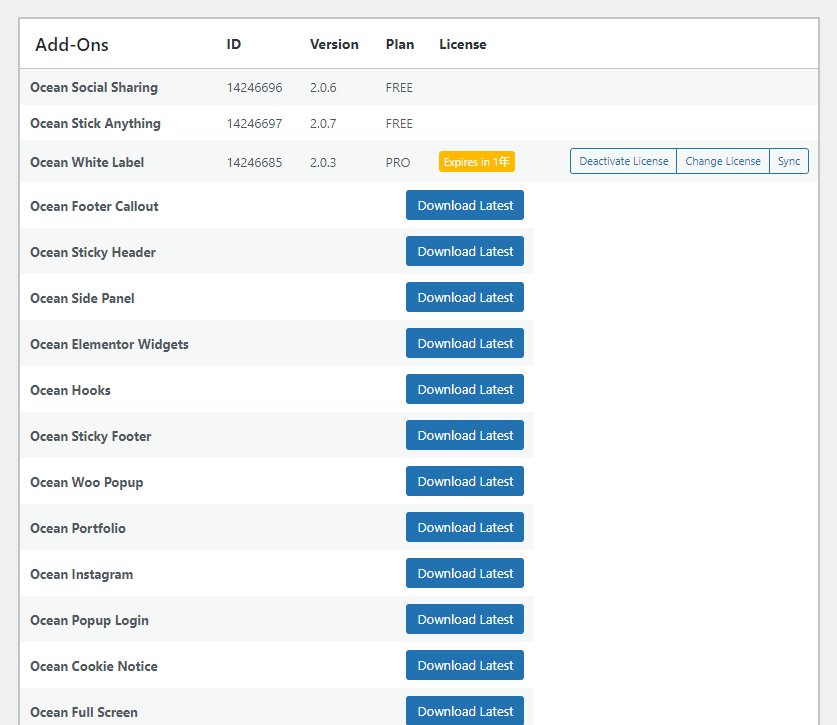Click the Ocean Sticky Footer name
This screenshot has height=725, width=837.
point(91,436)
